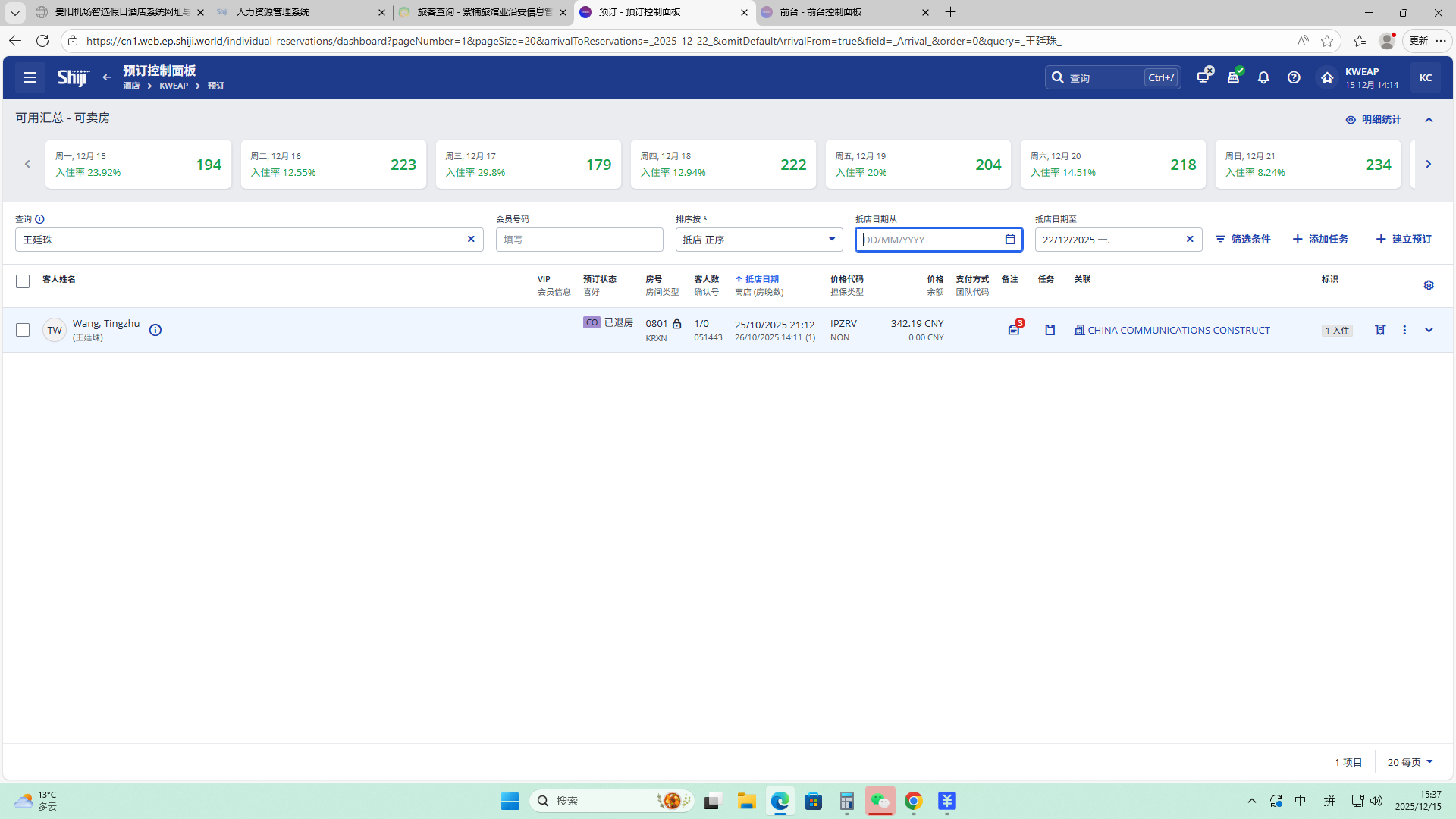Screen dimensions: 1456x819
Task: Open the help question mark icon
Action: pos(1294,77)
